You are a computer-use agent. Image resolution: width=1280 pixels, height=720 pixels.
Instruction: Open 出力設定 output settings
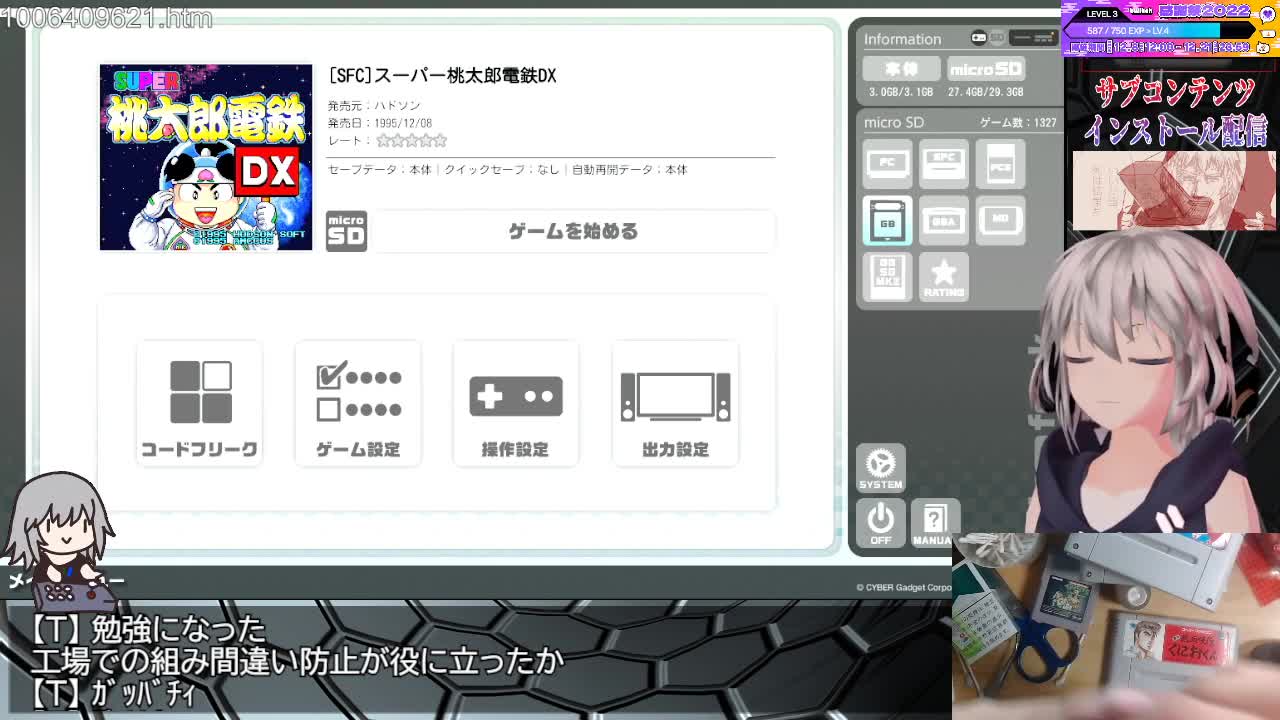[675, 404]
